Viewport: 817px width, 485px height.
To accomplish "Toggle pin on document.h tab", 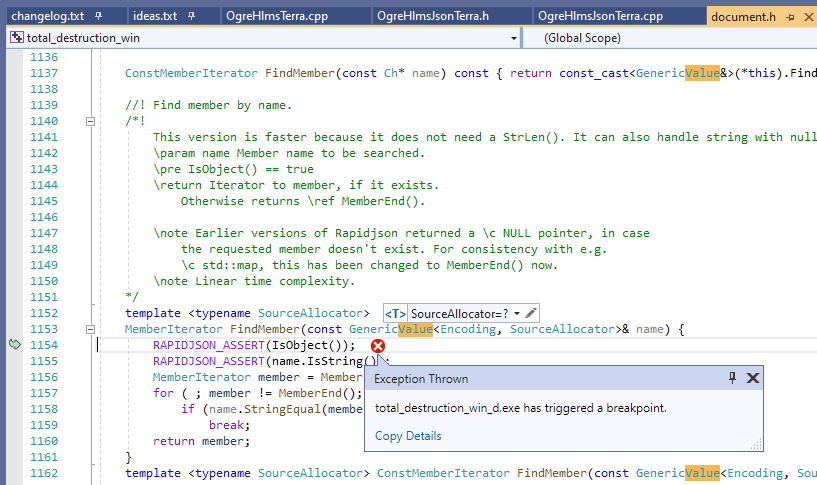I will [x=790, y=17].
